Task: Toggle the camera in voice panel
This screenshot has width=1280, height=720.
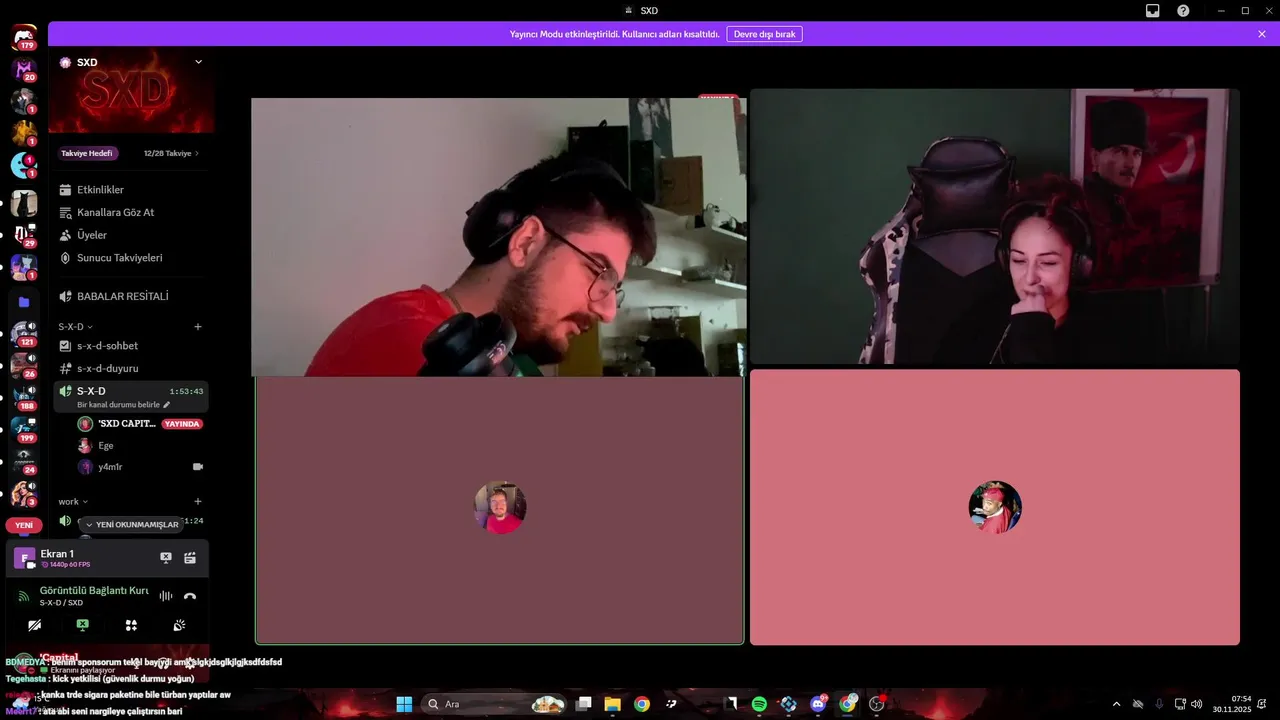Action: pyautogui.click(x=35, y=625)
